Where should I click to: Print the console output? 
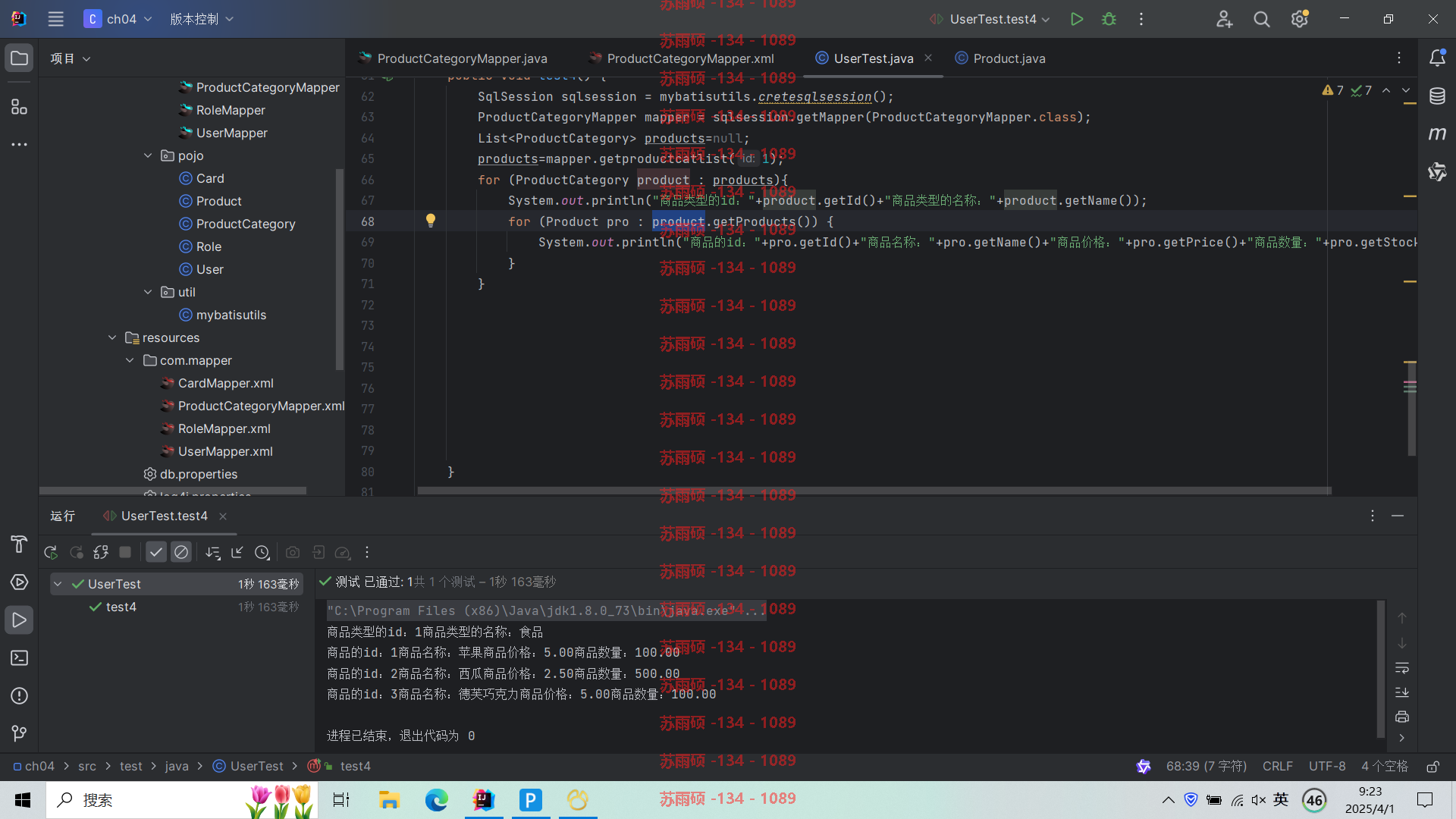pos(1402,717)
